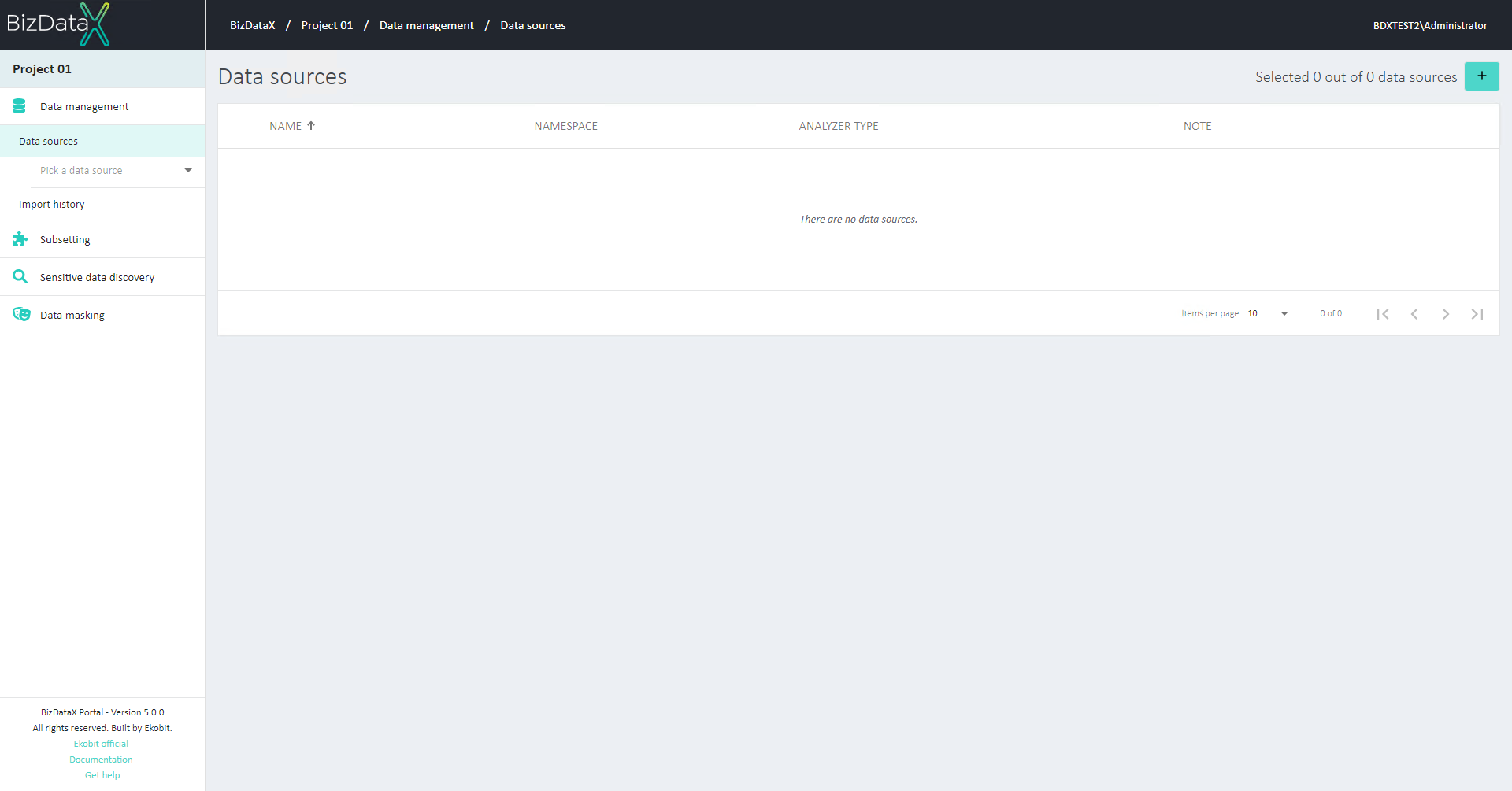
Task: Open Data masking section
Action: coord(102,315)
